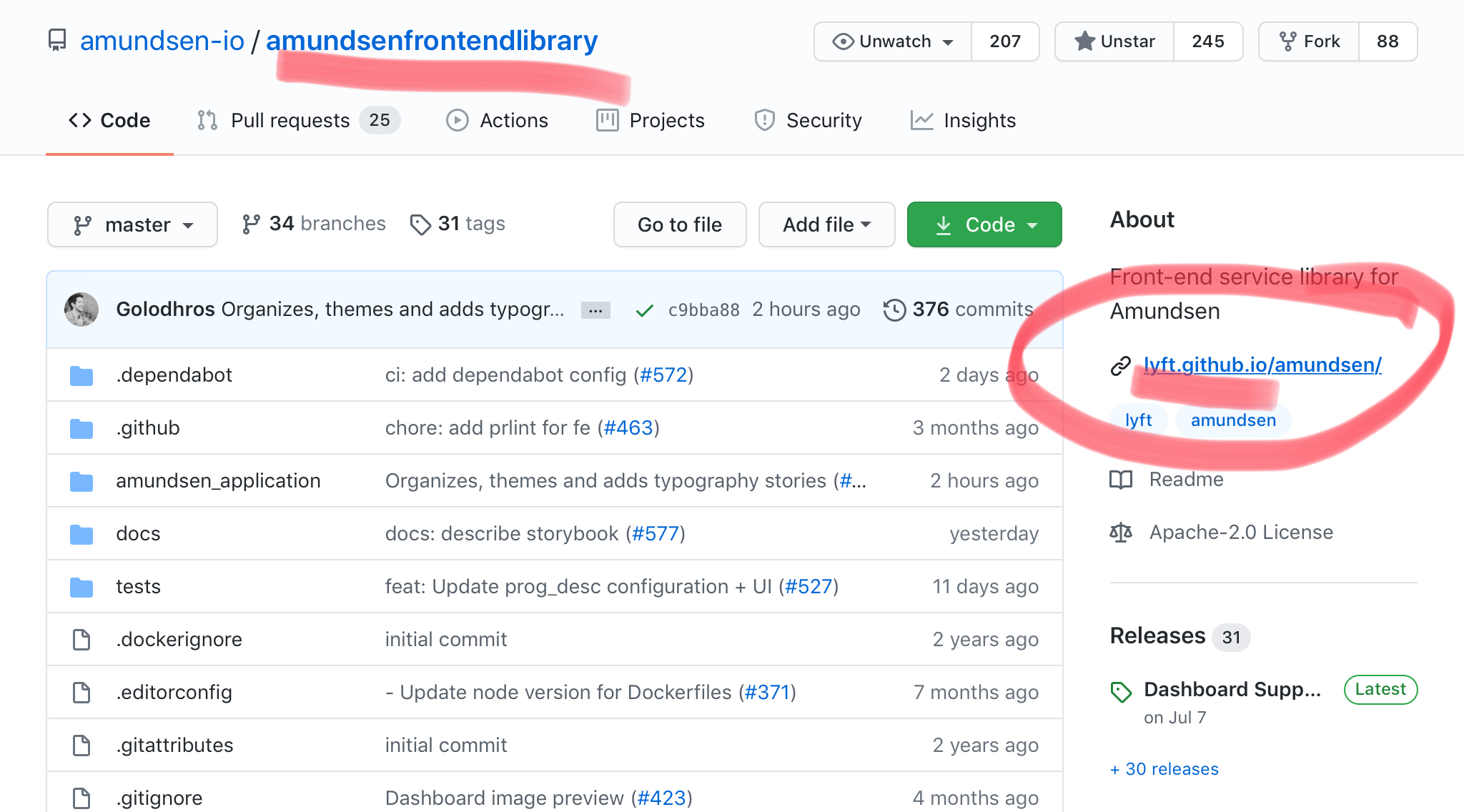Expand the master branch dropdown
The height and width of the screenshot is (812, 1464).
132,224
